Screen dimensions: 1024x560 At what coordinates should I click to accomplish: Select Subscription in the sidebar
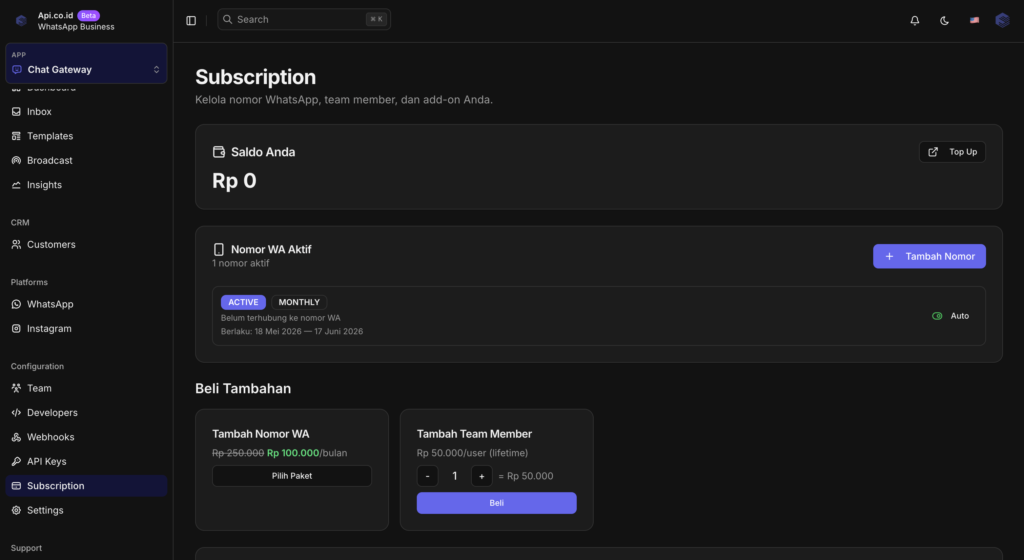point(86,486)
